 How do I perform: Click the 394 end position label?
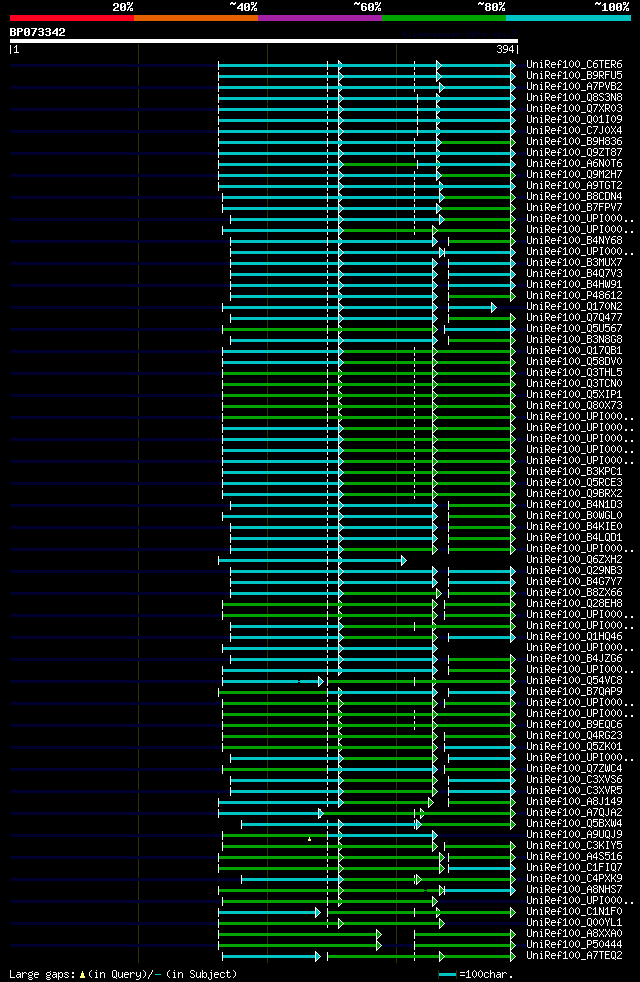point(505,49)
